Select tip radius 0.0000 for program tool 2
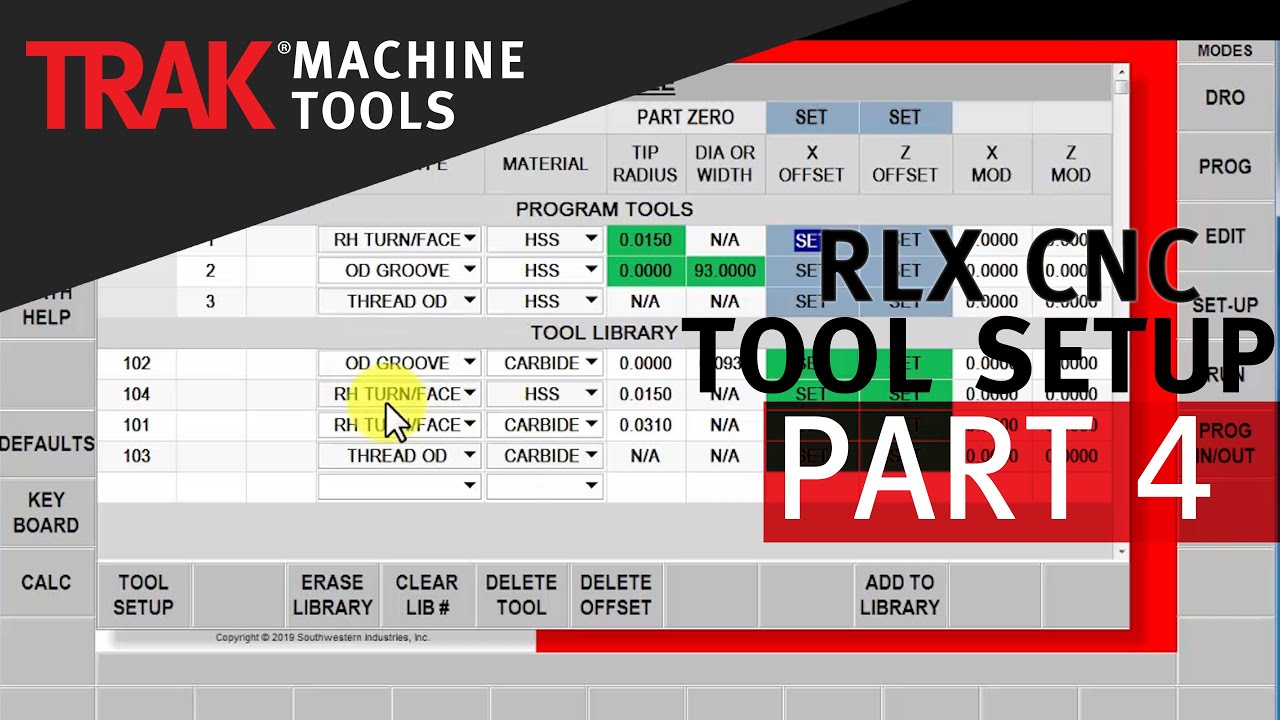This screenshot has height=720, width=1280. 645,270
